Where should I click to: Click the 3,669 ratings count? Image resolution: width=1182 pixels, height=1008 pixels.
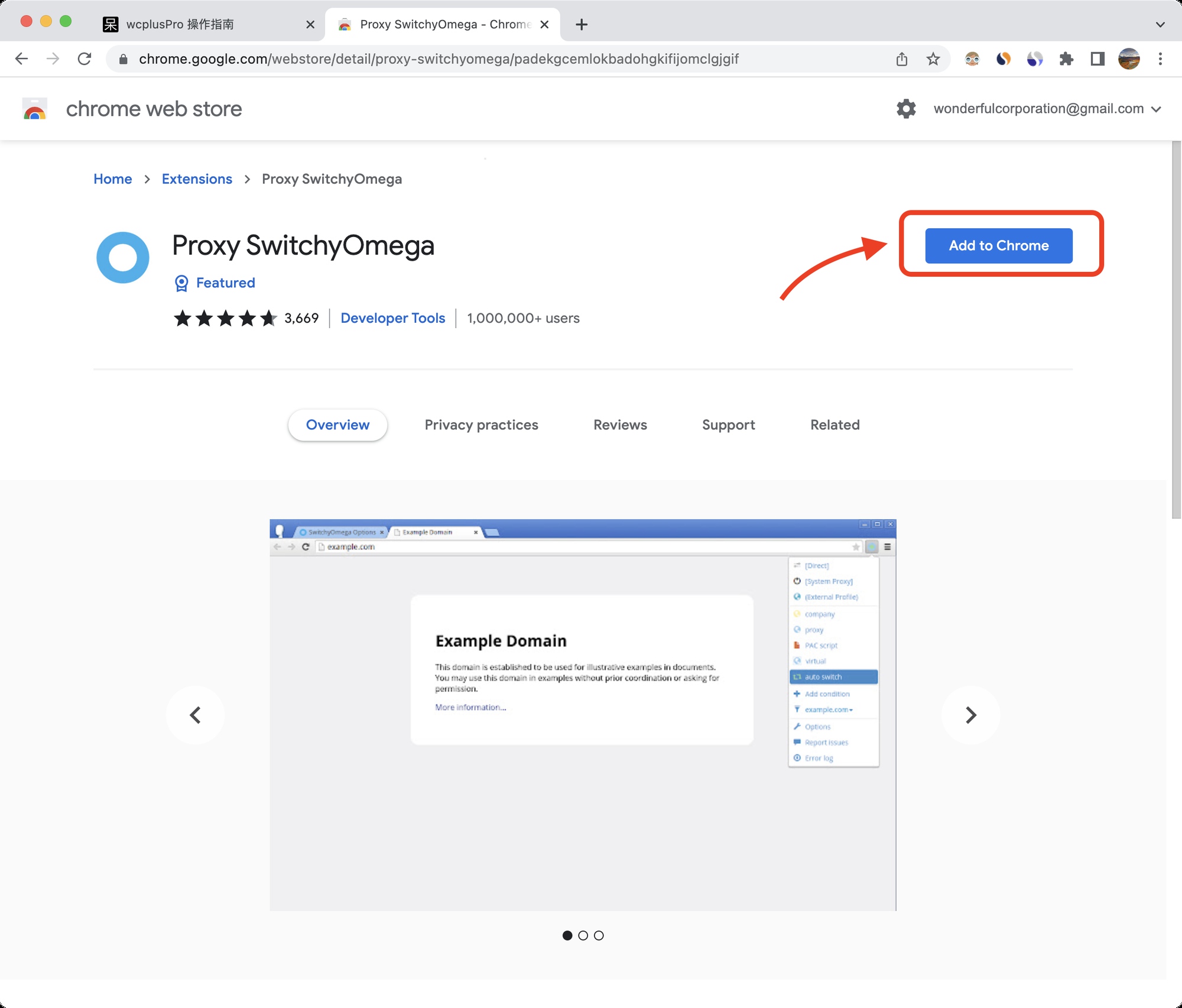(301, 318)
